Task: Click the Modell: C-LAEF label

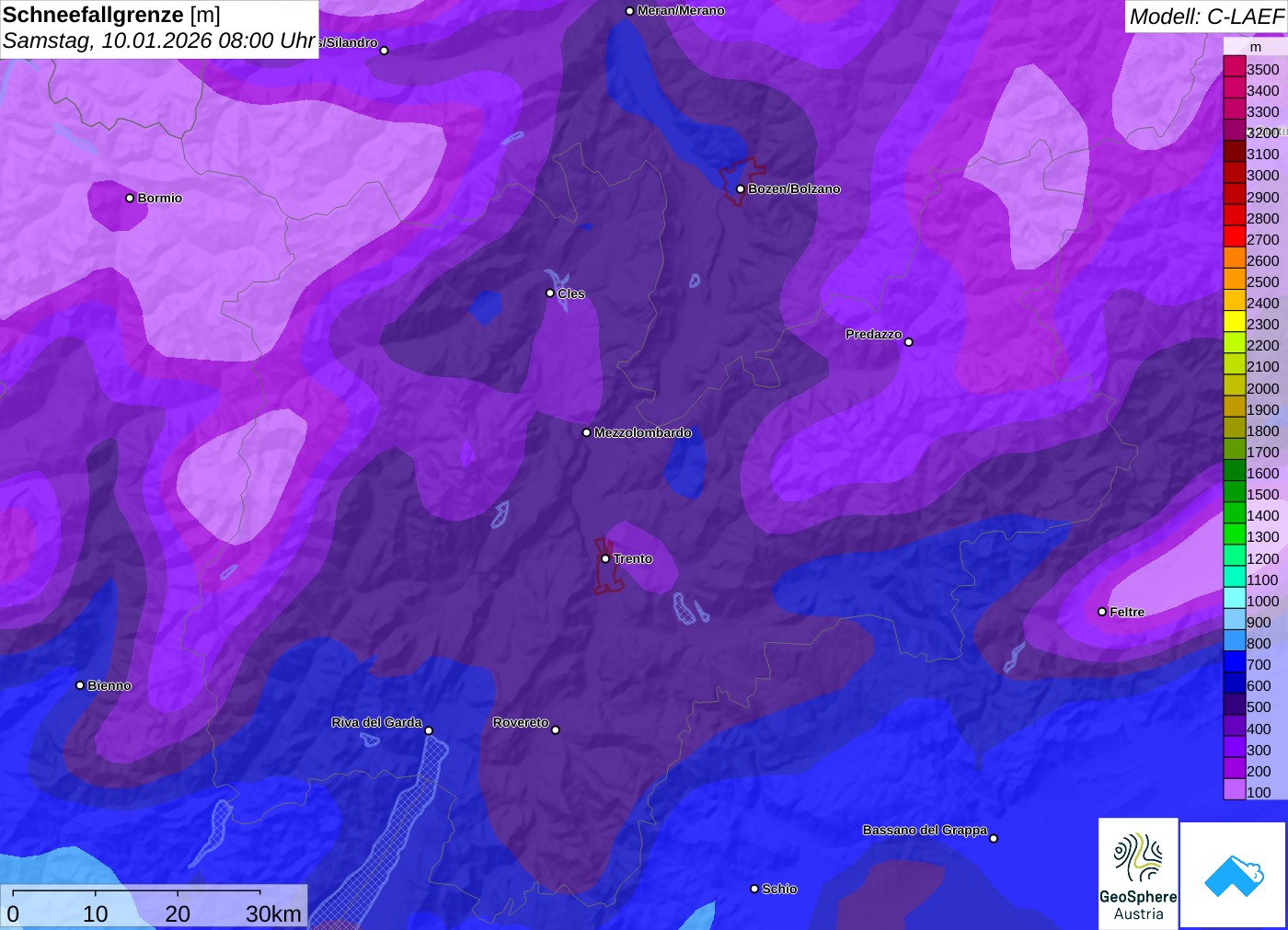Action: tap(1206, 17)
